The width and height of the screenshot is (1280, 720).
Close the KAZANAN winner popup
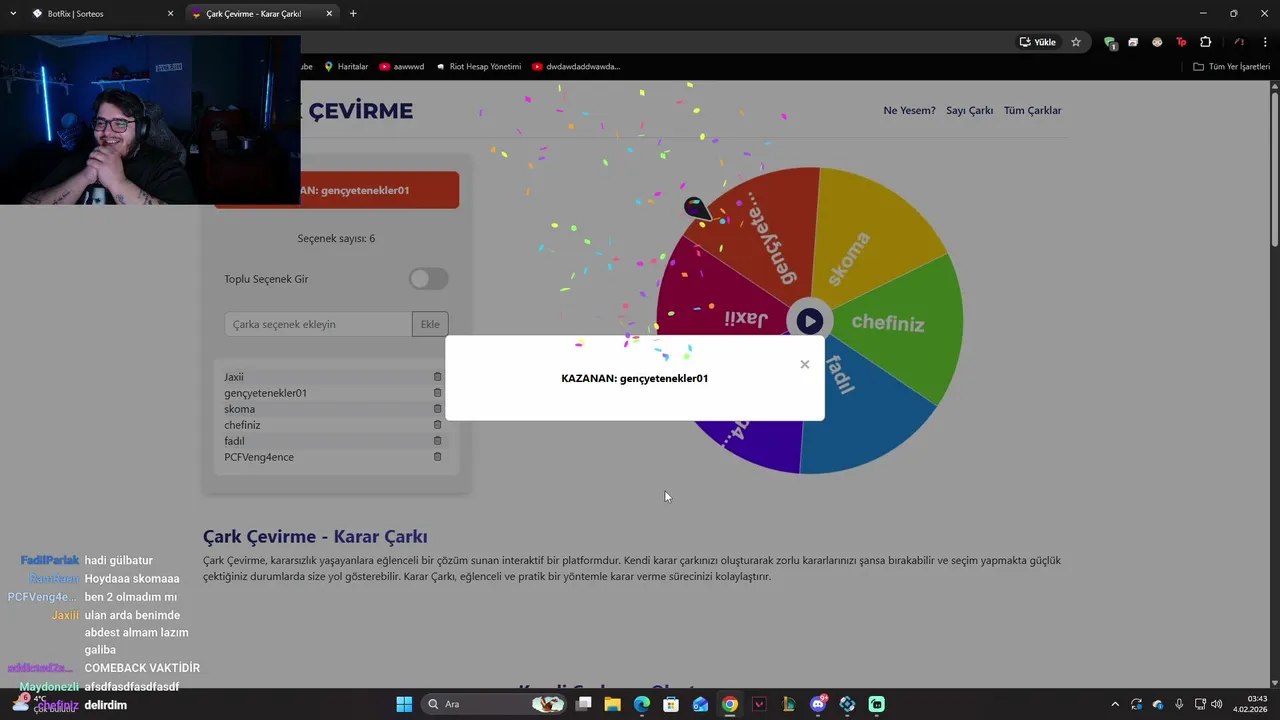click(x=804, y=364)
